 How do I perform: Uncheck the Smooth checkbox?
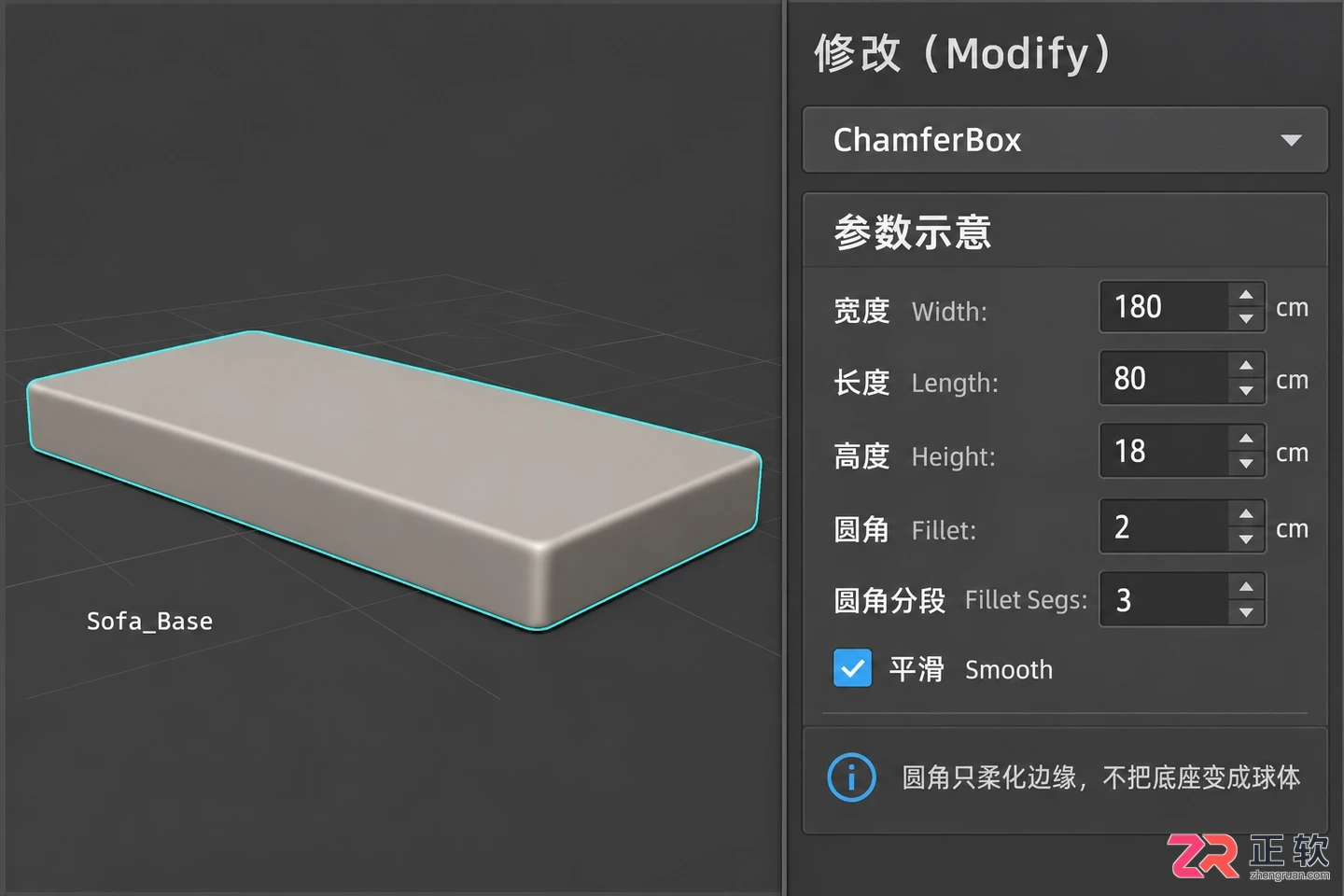[x=852, y=668]
